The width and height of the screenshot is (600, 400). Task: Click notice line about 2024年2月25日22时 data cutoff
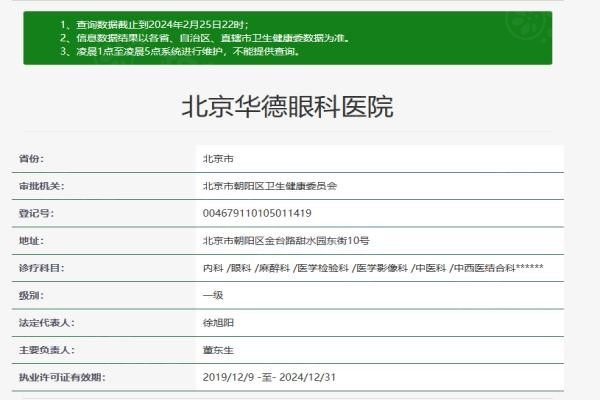click(155, 24)
